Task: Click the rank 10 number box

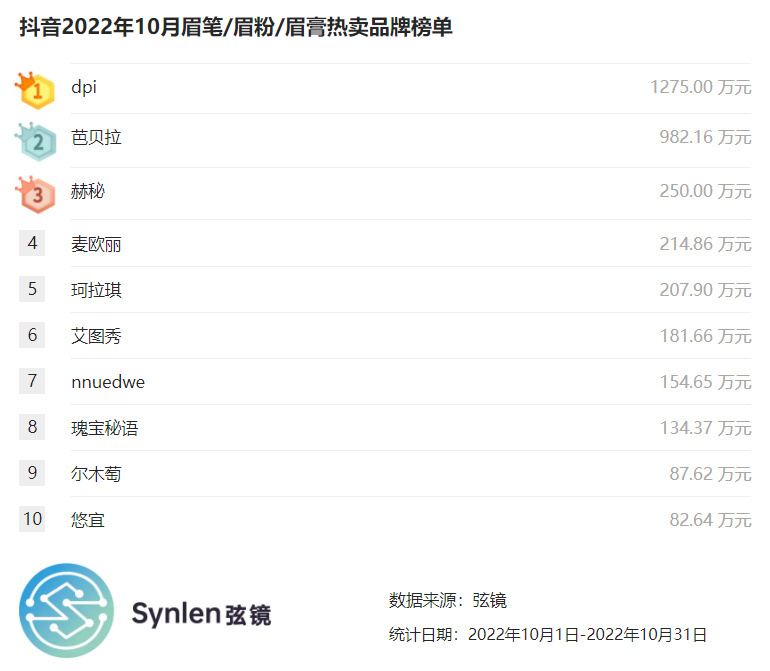Action: click(x=32, y=519)
